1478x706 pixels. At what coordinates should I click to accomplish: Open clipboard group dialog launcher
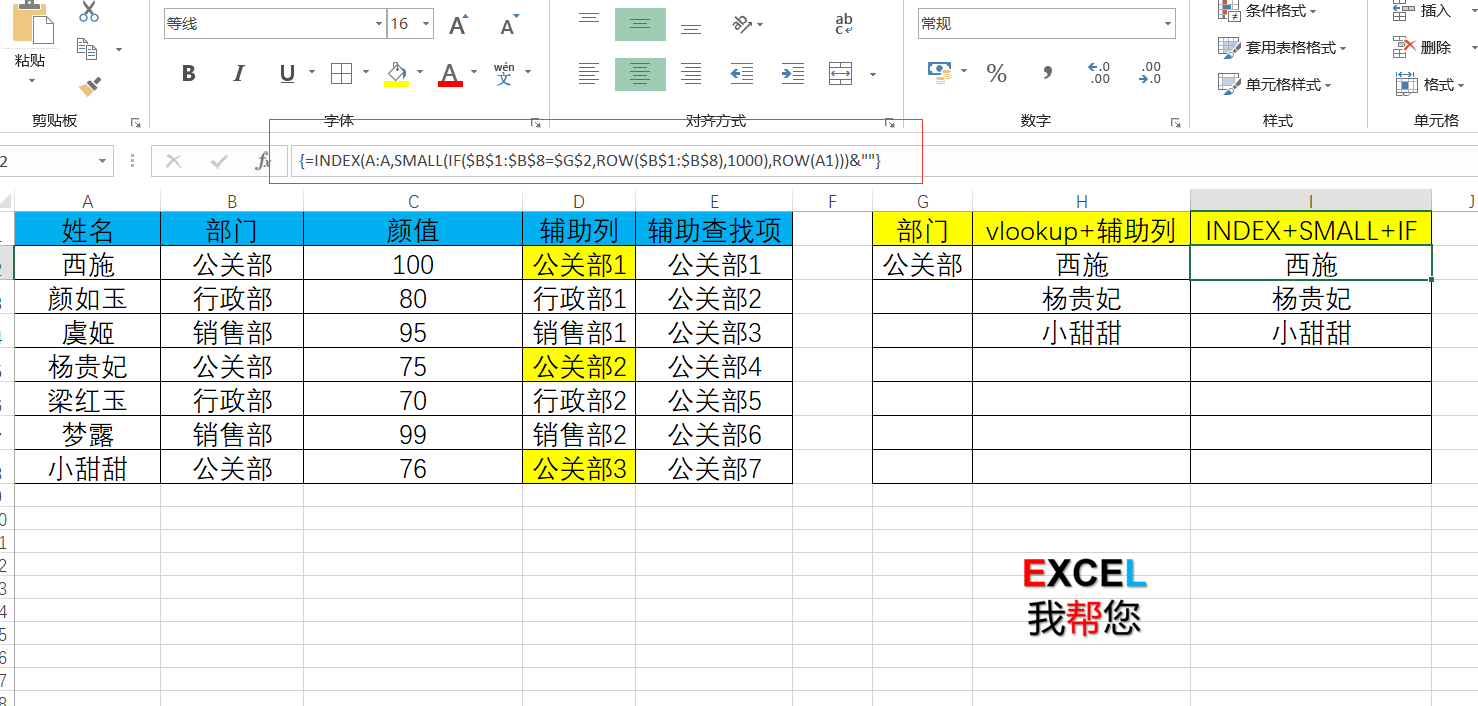pos(135,122)
